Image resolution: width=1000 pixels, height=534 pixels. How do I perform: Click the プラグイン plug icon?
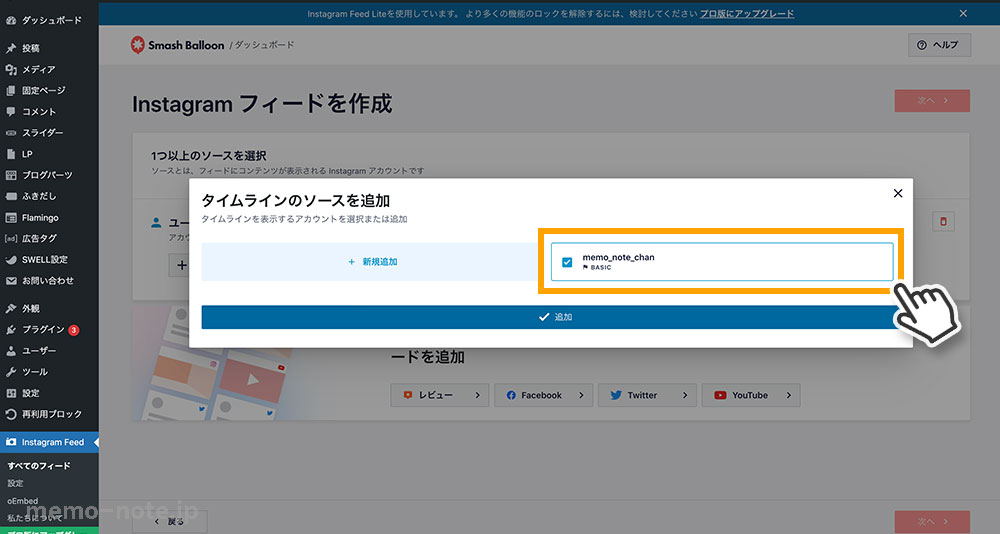(x=11, y=330)
